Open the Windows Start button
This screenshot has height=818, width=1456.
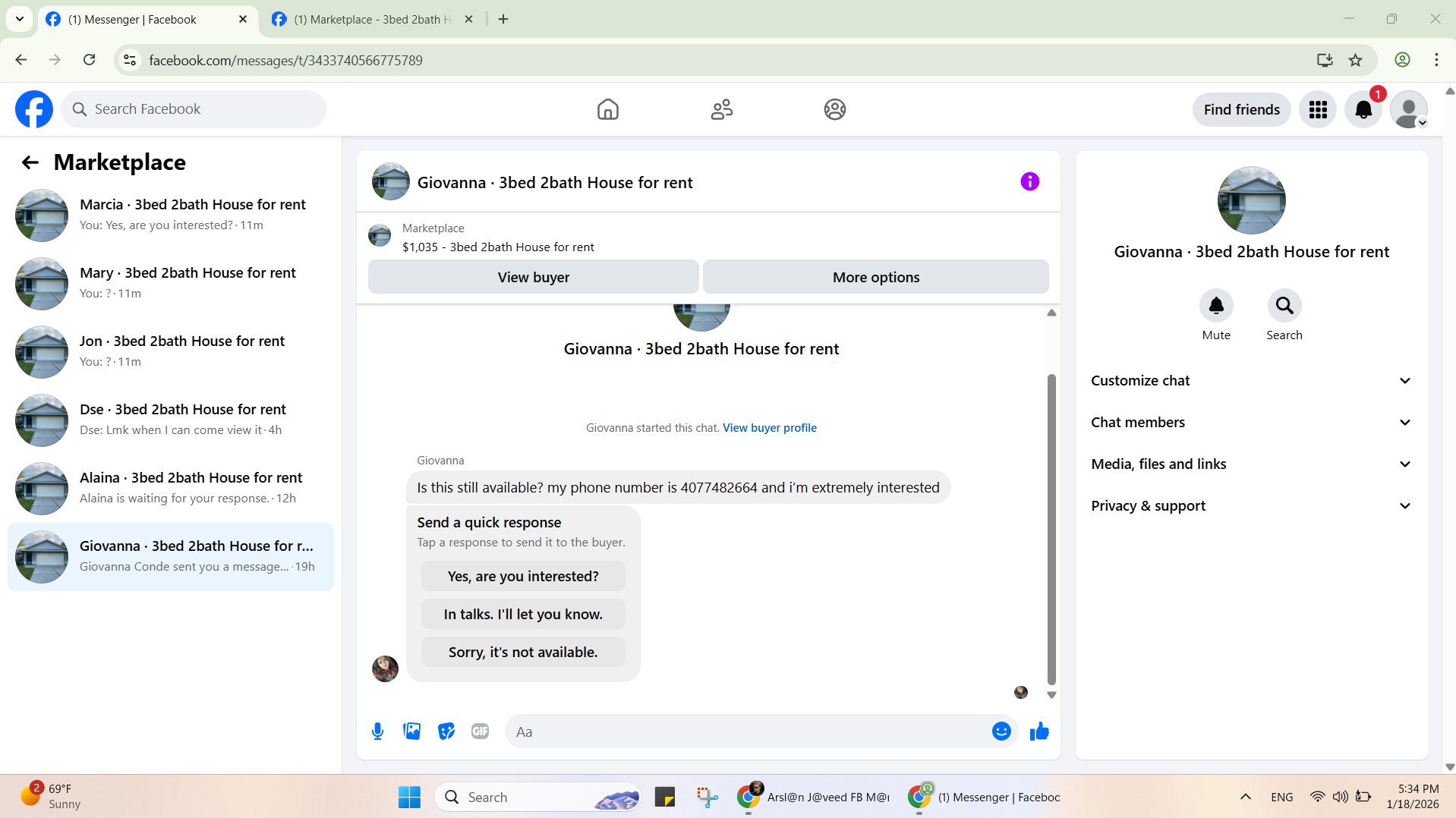[409, 797]
